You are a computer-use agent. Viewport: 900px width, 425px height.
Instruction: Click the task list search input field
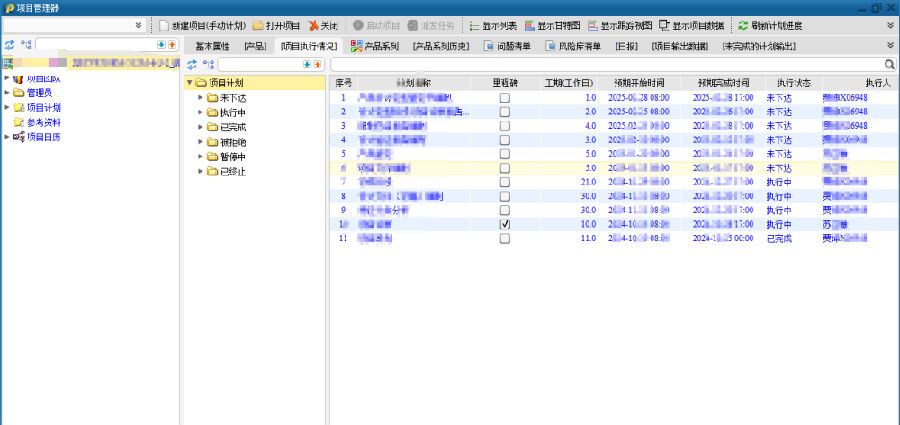coord(600,64)
